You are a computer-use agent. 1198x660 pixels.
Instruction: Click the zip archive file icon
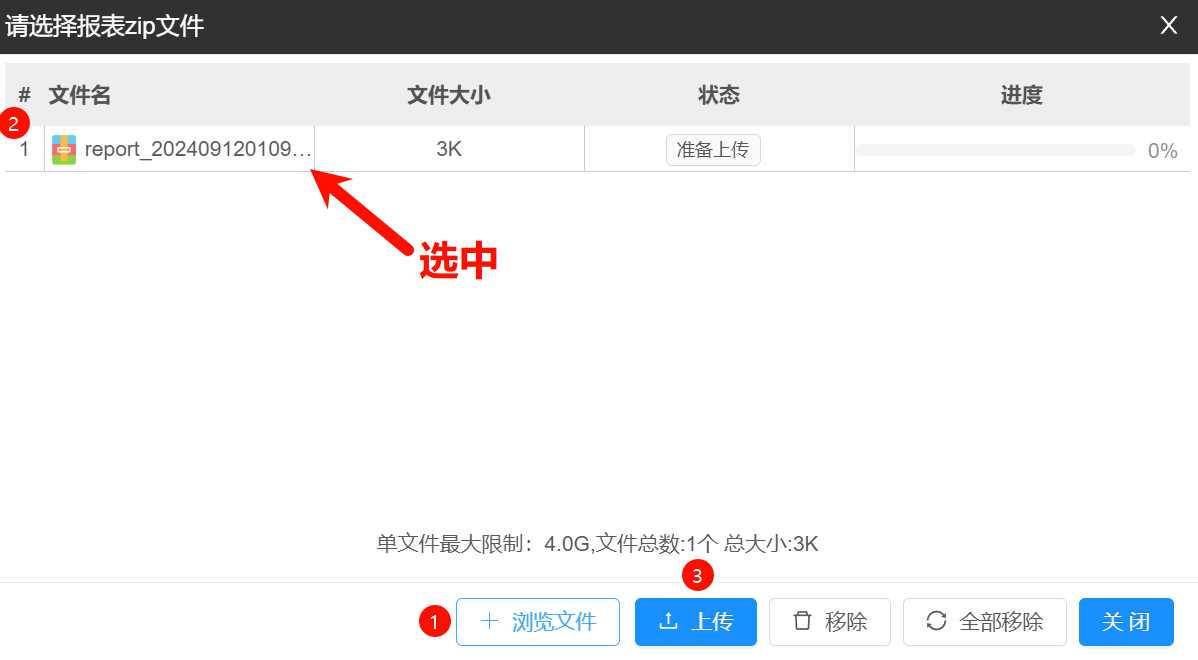[x=64, y=150]
